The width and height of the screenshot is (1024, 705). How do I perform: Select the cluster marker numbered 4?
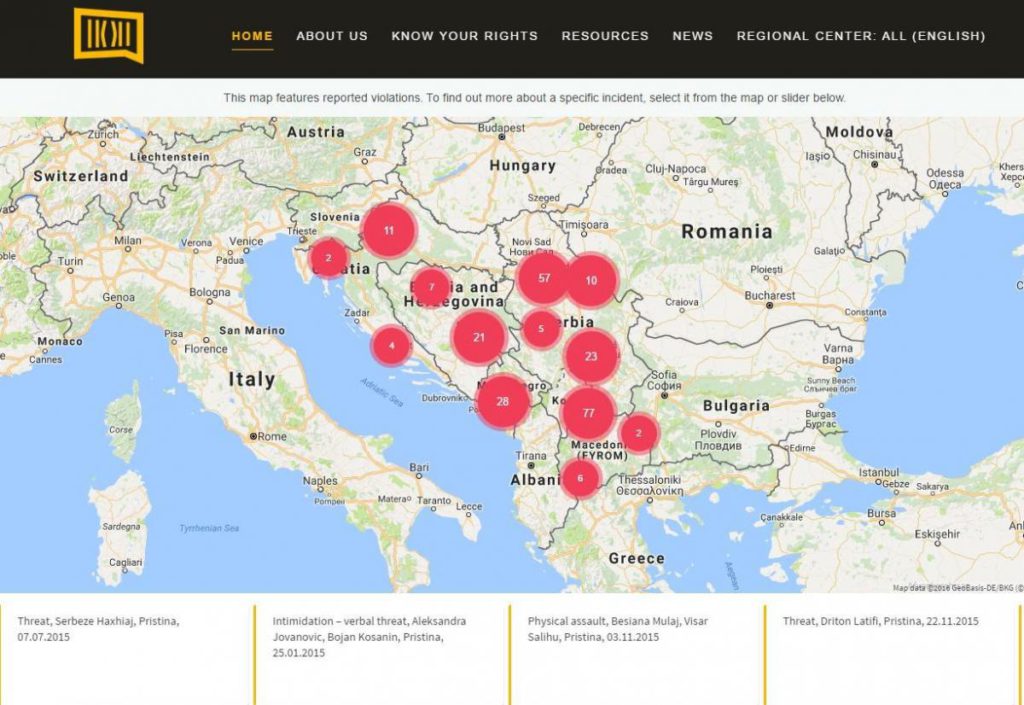point(391,346)
